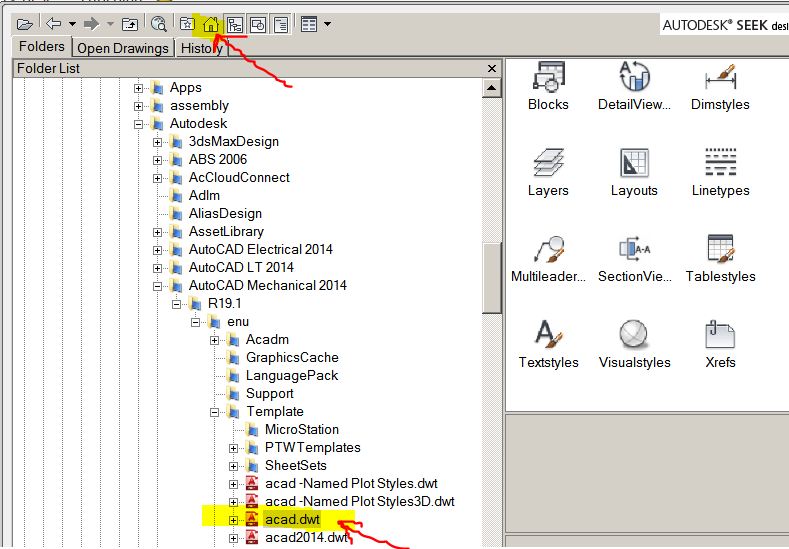Open the SectionViewStyles icon
Screen dimensions: 789x549
pos(634,258)
